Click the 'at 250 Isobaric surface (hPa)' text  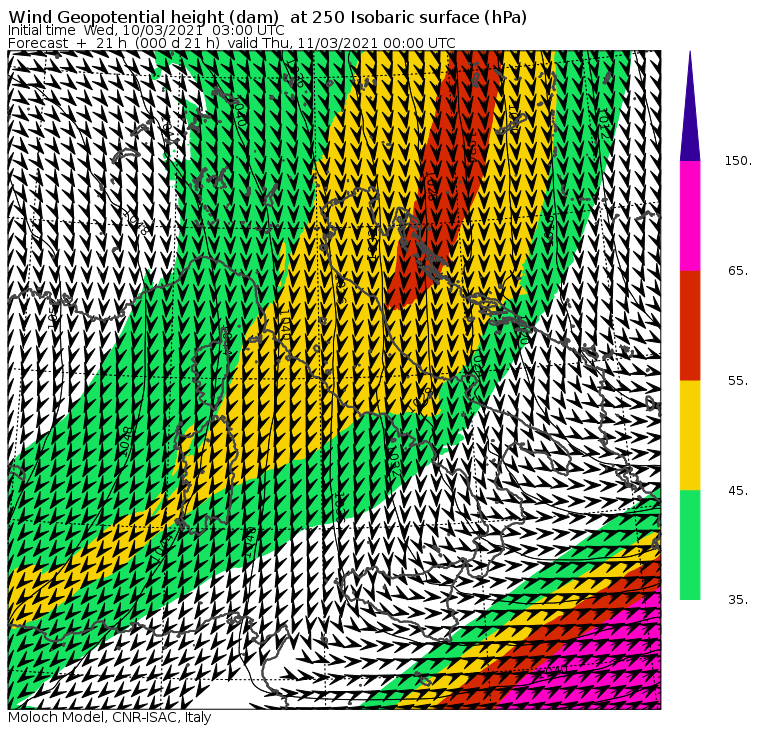click(408, 17)
